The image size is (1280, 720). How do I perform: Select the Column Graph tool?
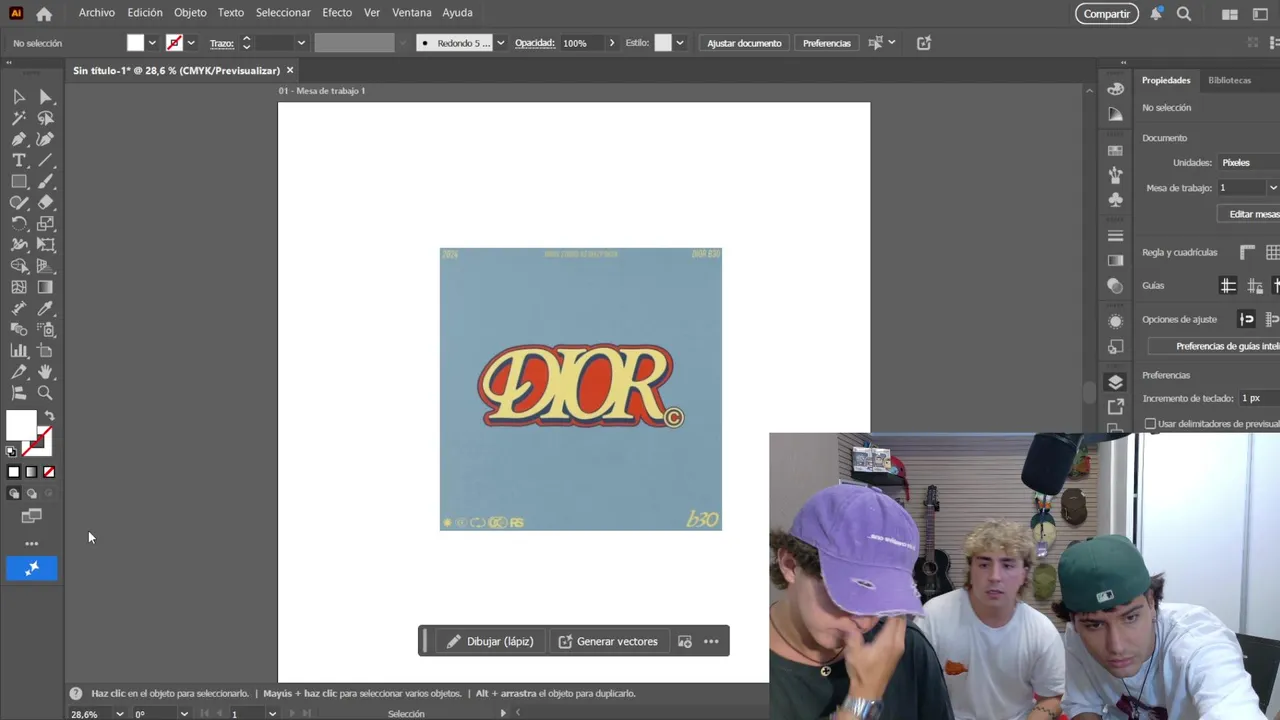[19, 351]
